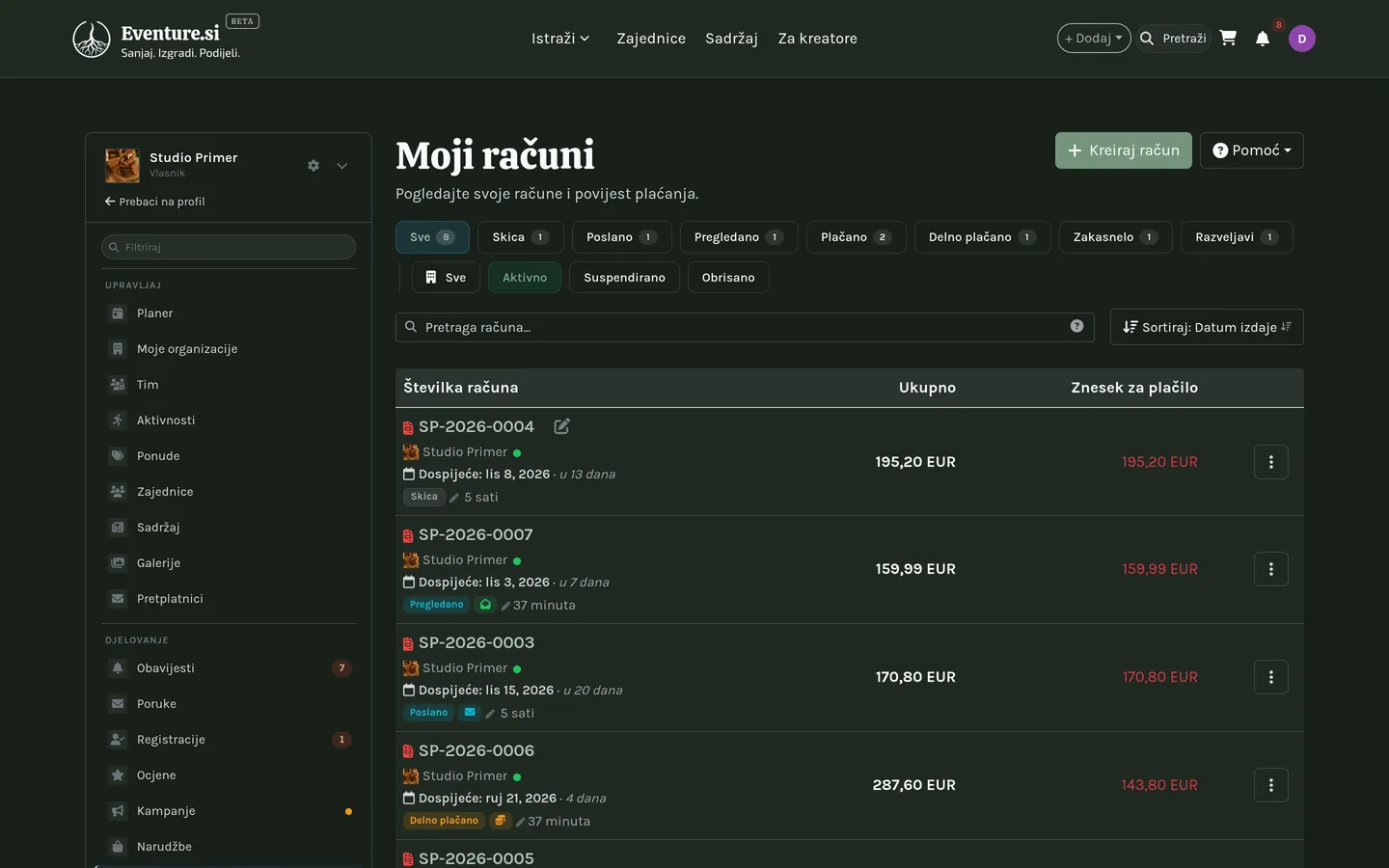Open invoice SP-2026-0003 link
This screenshot has width=1389, height=868.
(477, 642)
